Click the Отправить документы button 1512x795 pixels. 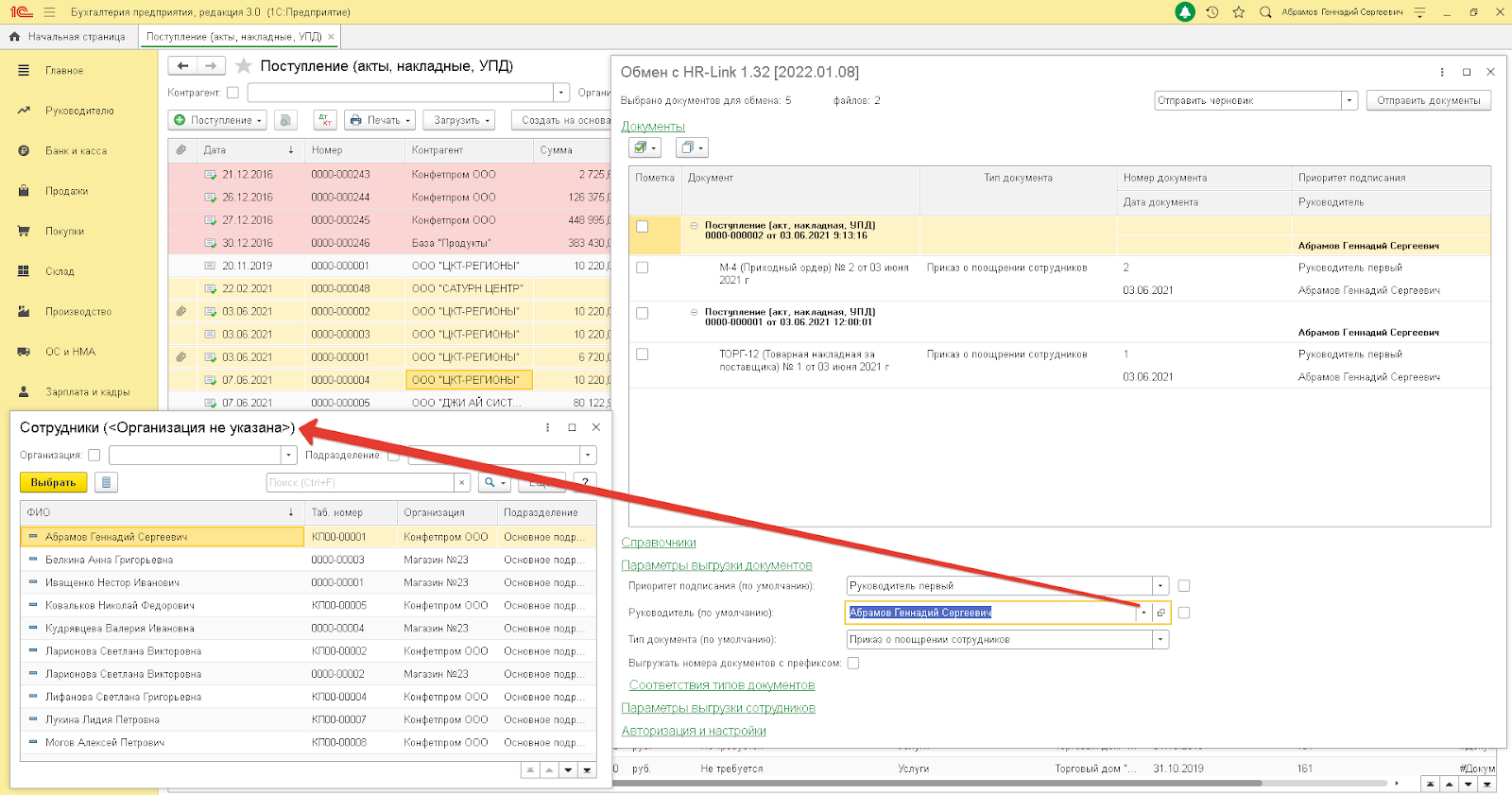tap(1429, 100)
